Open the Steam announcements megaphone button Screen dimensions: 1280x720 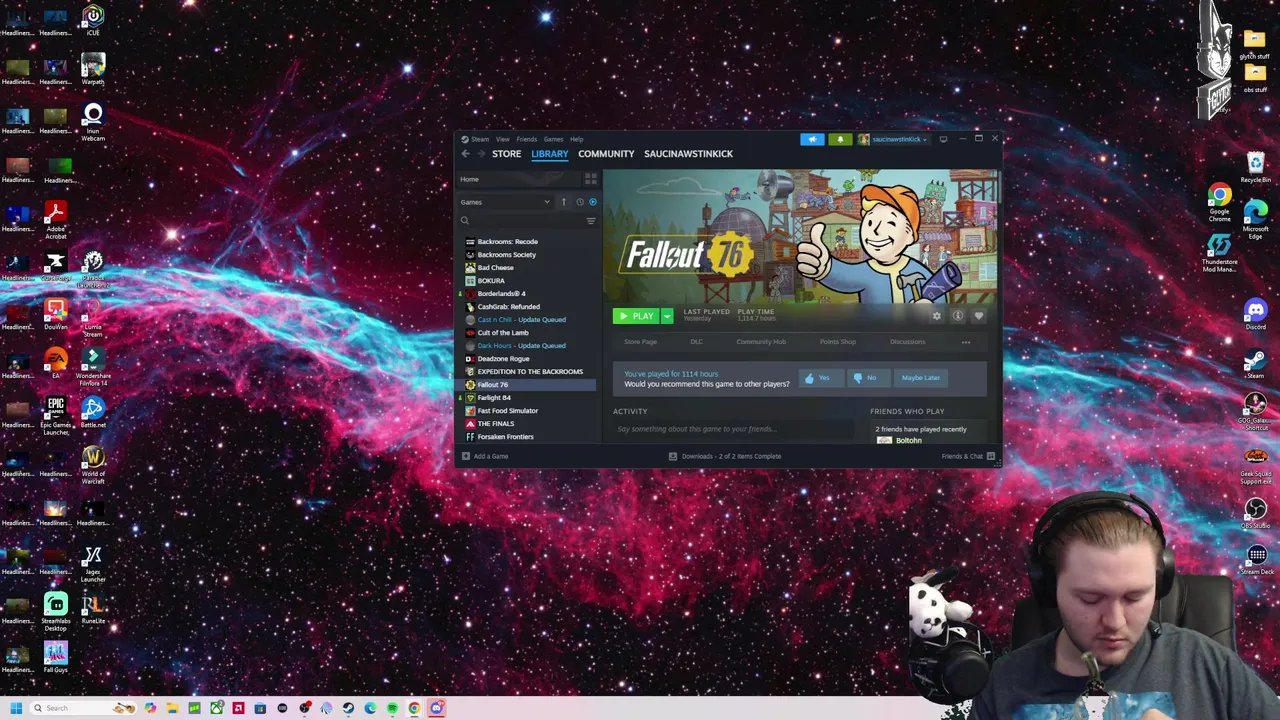point(812,139)
